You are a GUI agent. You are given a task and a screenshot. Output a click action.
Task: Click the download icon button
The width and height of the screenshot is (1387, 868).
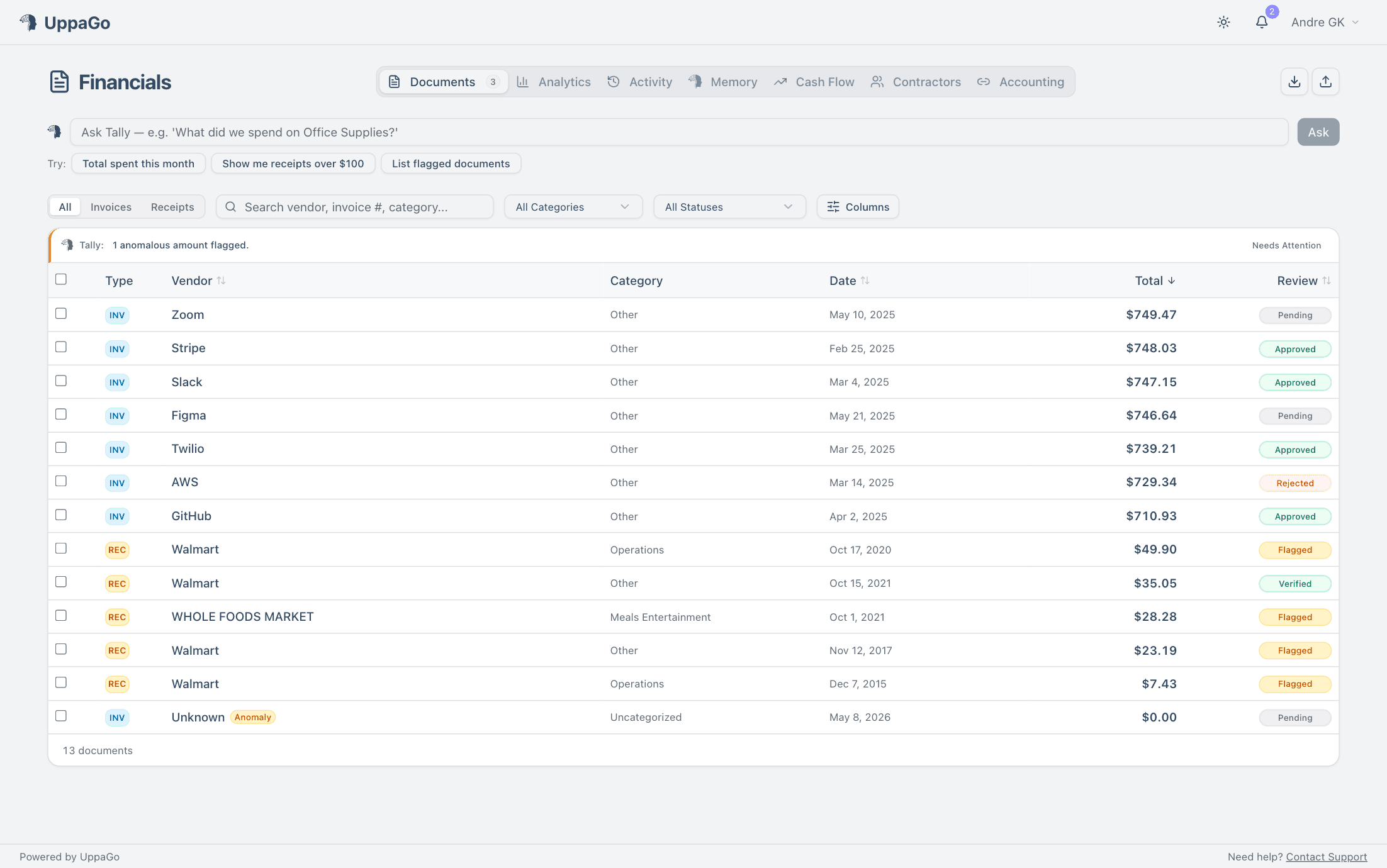1294,82
